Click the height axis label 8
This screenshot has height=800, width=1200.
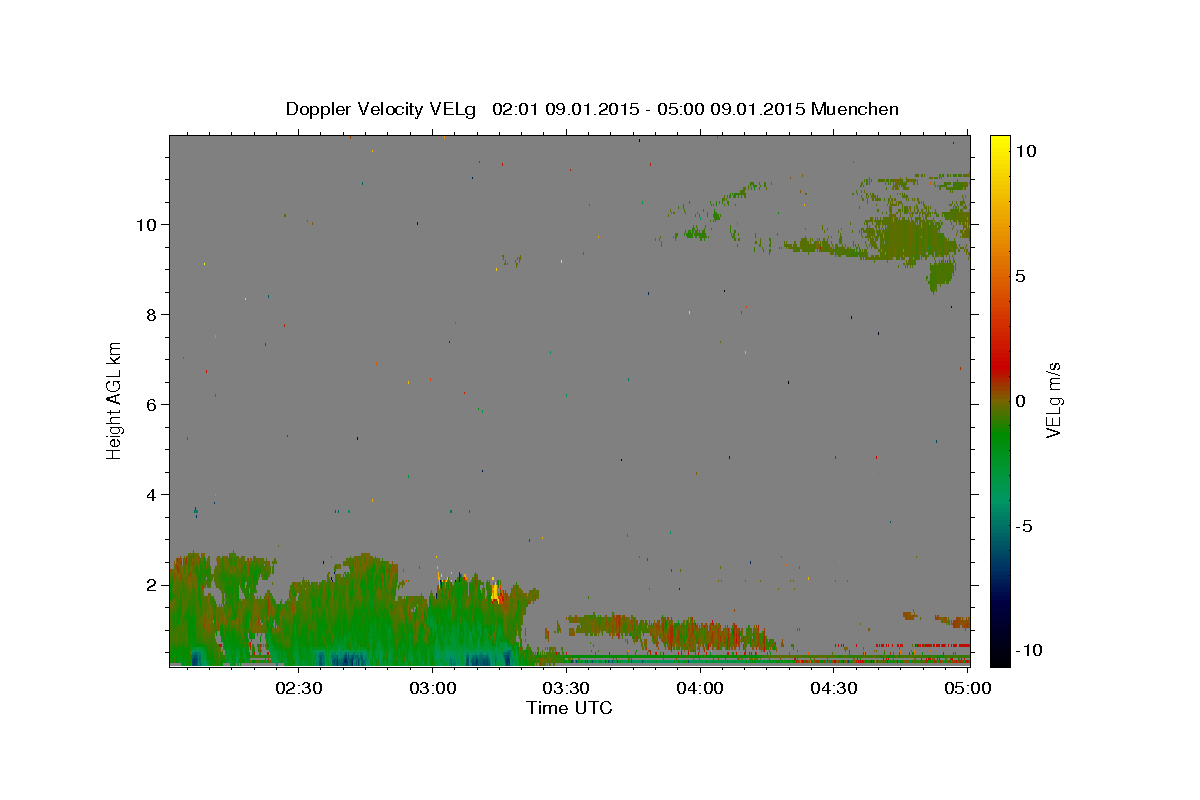click(152, 315)
